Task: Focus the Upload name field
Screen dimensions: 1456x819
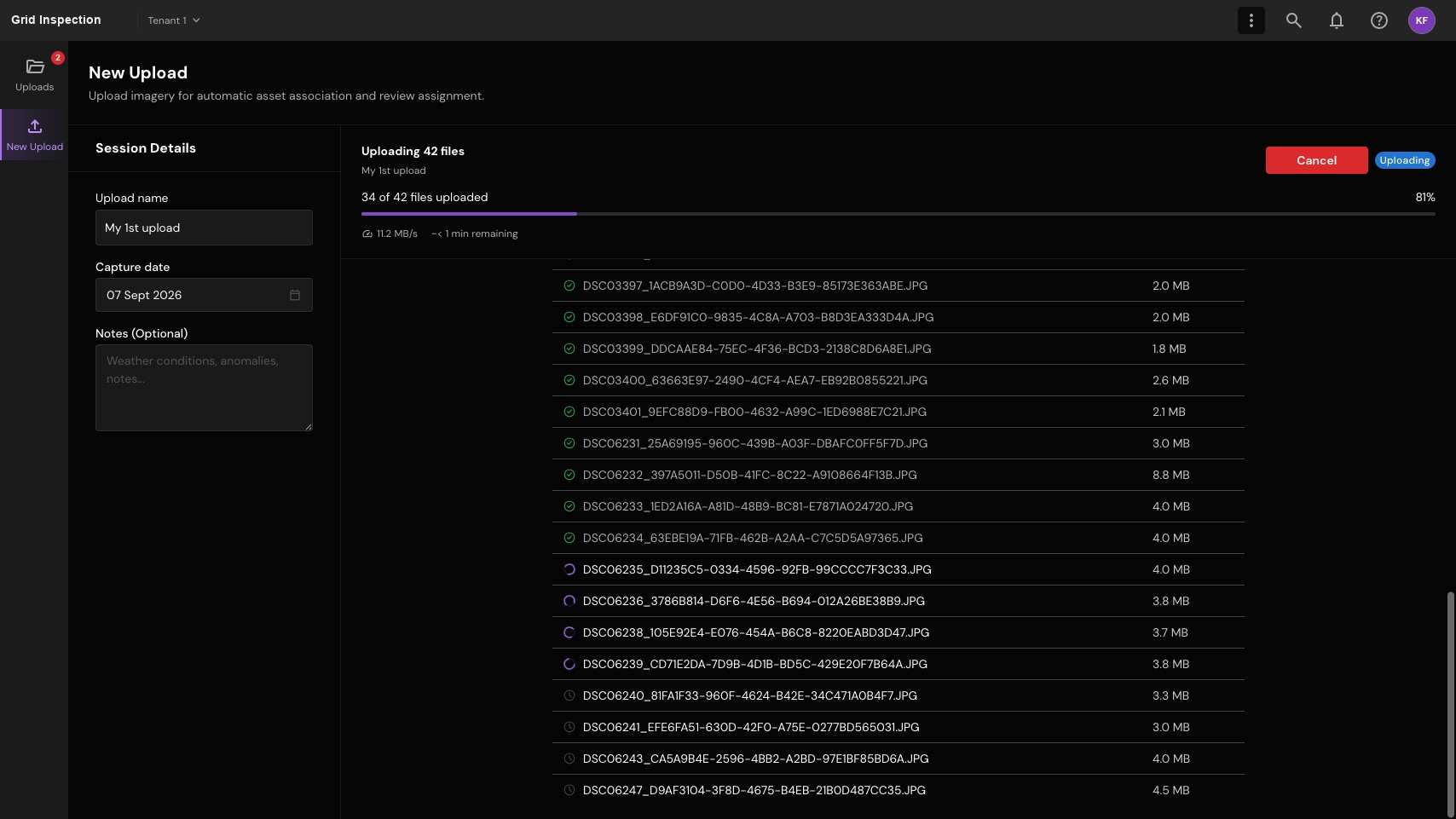Action: click(204, 228)
